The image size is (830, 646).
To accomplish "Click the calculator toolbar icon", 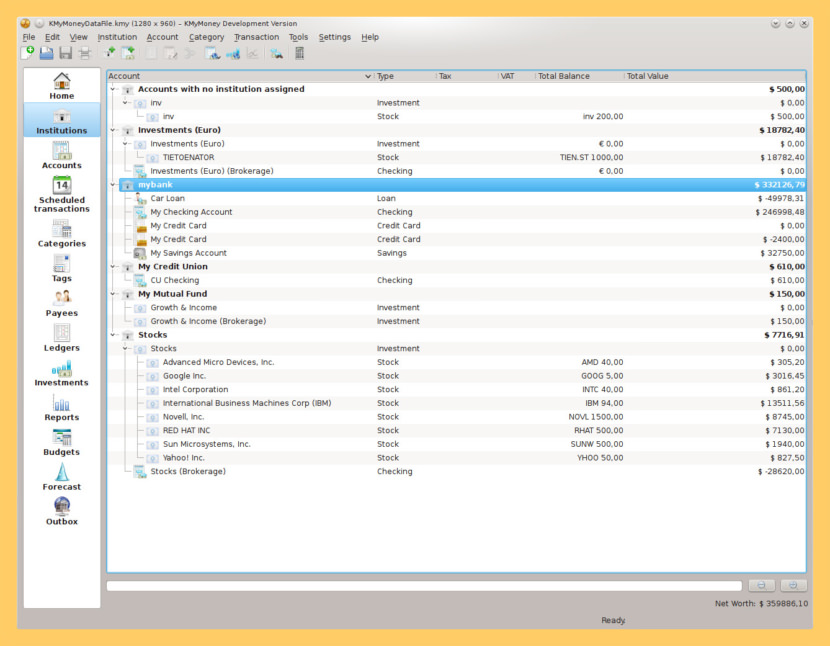I will click(299, 53).
